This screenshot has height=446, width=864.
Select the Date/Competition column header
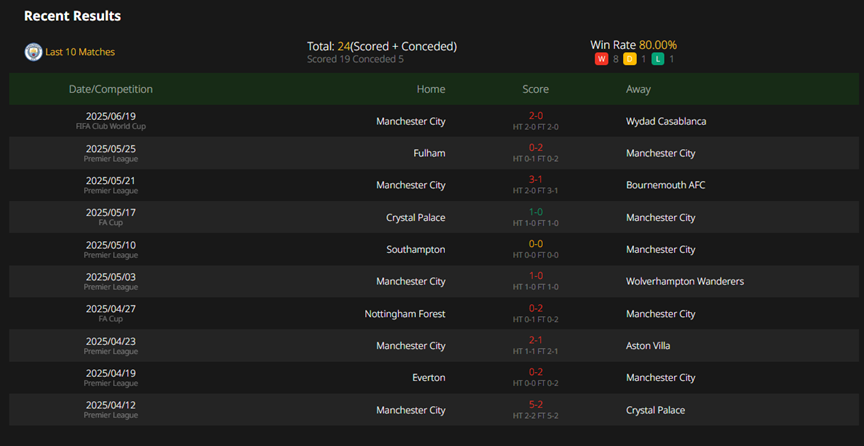coord(111,89)
